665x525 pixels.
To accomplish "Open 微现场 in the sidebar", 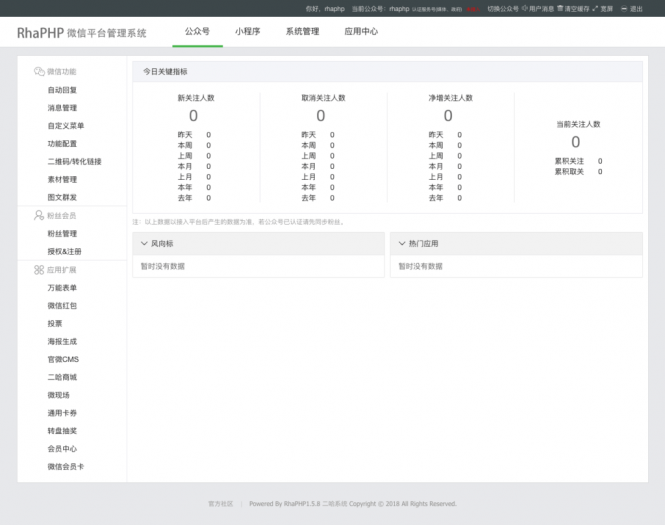I will [x=59, y=395].
